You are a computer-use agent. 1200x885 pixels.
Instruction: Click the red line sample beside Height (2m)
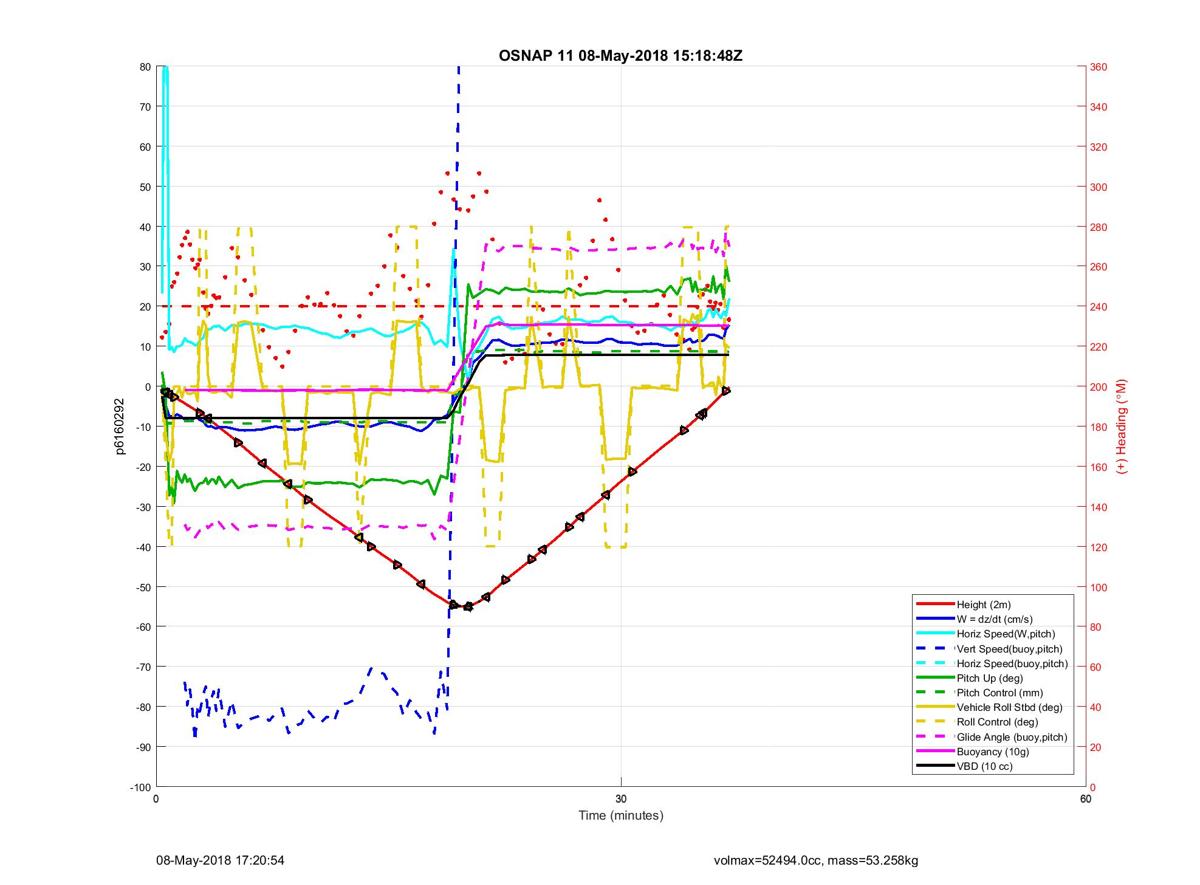pos(934,604)
